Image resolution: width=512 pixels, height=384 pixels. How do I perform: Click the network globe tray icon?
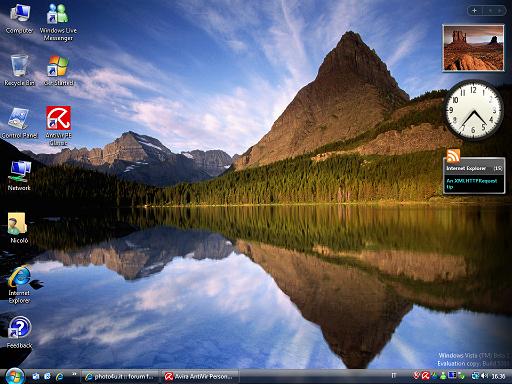[475, 376]
